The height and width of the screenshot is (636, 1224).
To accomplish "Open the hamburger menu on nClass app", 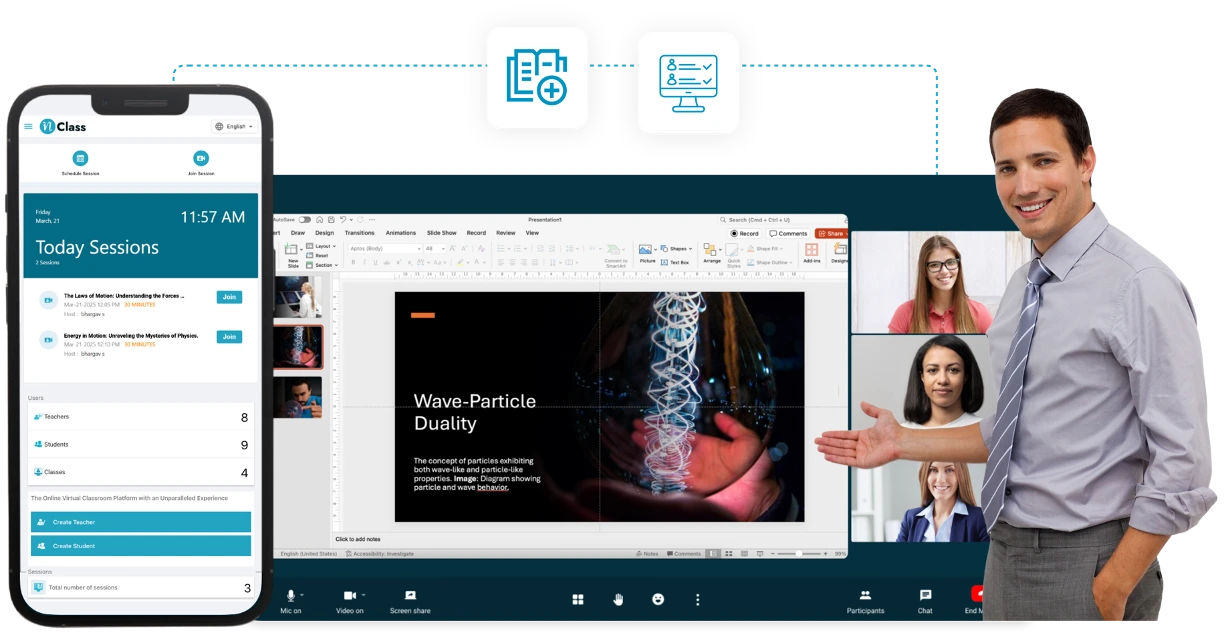I will coord(28,127).
